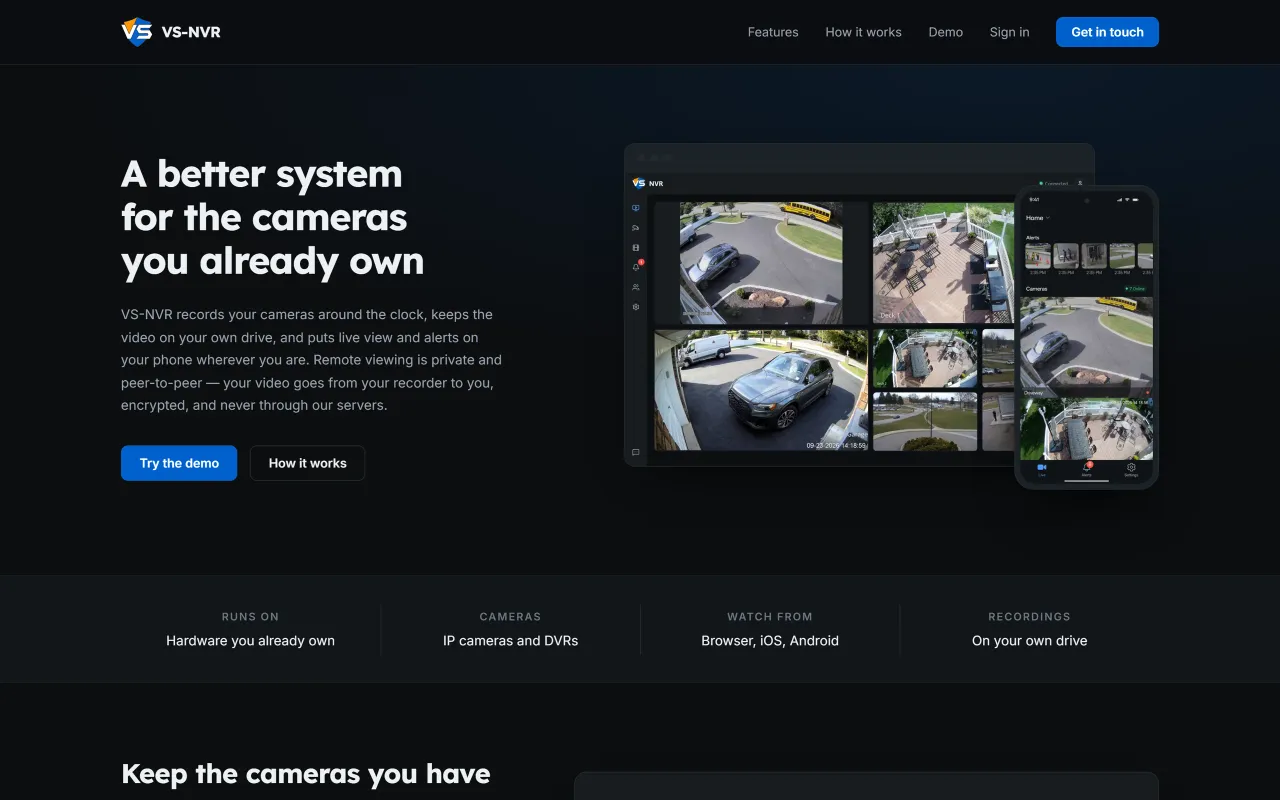Tap the Alerts bell tab on phone mockup
The image size is (1280, 800).
tap(1087, 469)
